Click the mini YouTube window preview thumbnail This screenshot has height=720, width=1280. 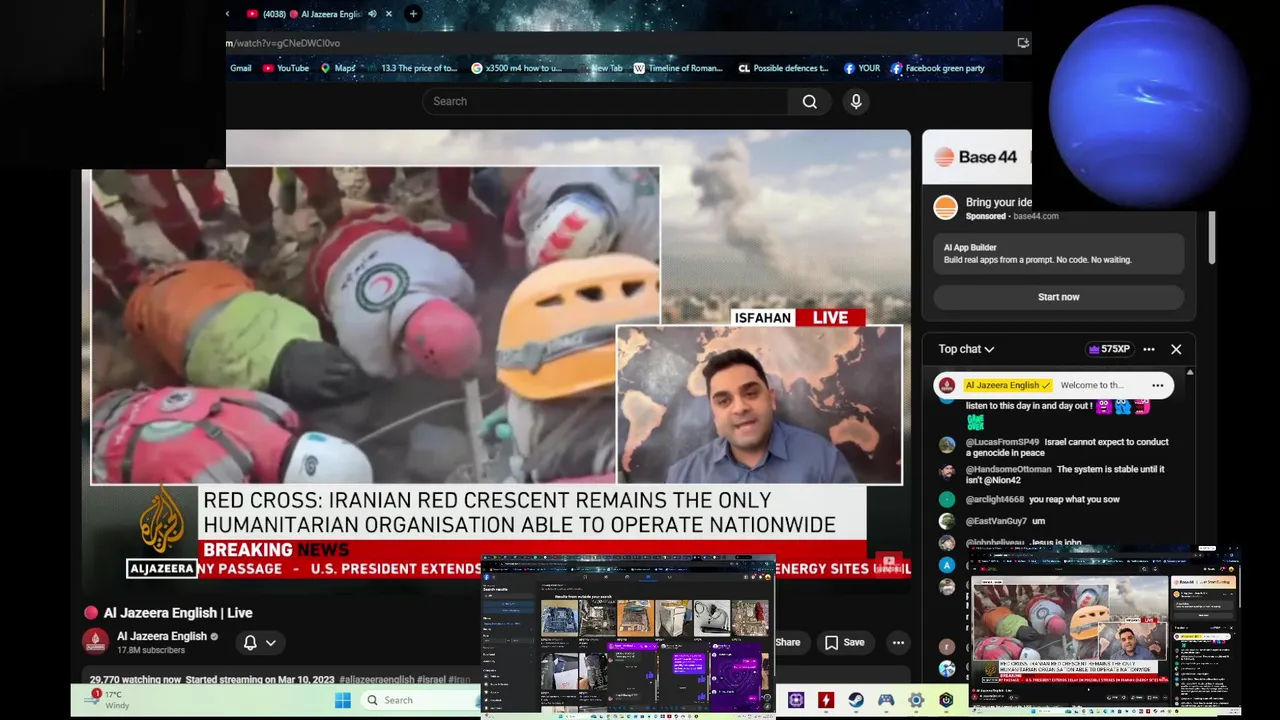1104,630
